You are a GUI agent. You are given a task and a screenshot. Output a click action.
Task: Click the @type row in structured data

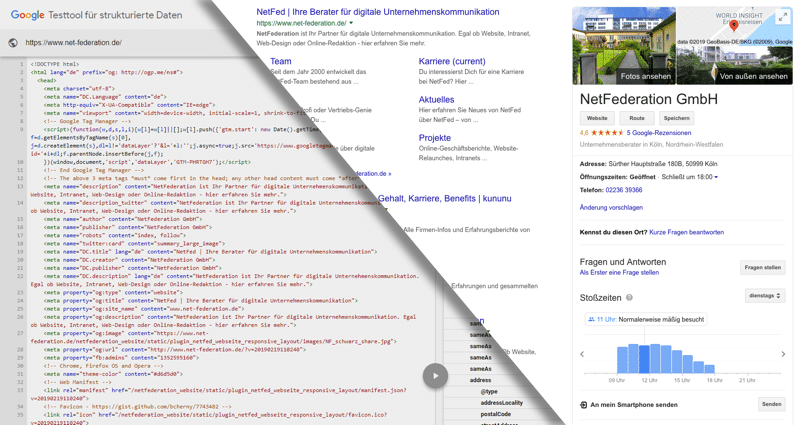coord(489,392)
